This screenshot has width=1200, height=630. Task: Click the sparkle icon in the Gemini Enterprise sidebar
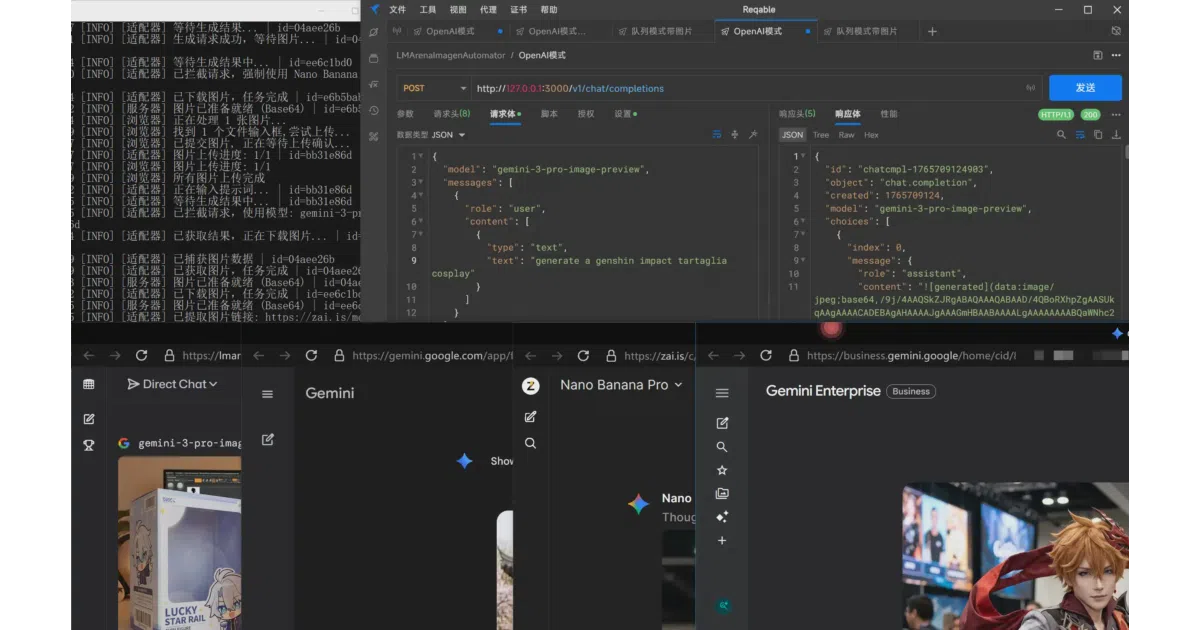coord(722,517)
